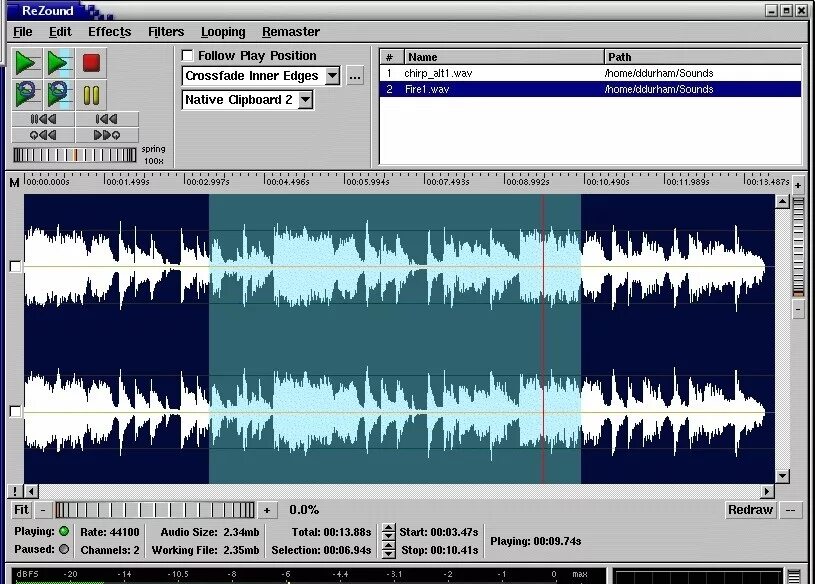Open crossfade settings ellipsis button

click(355, 76)
